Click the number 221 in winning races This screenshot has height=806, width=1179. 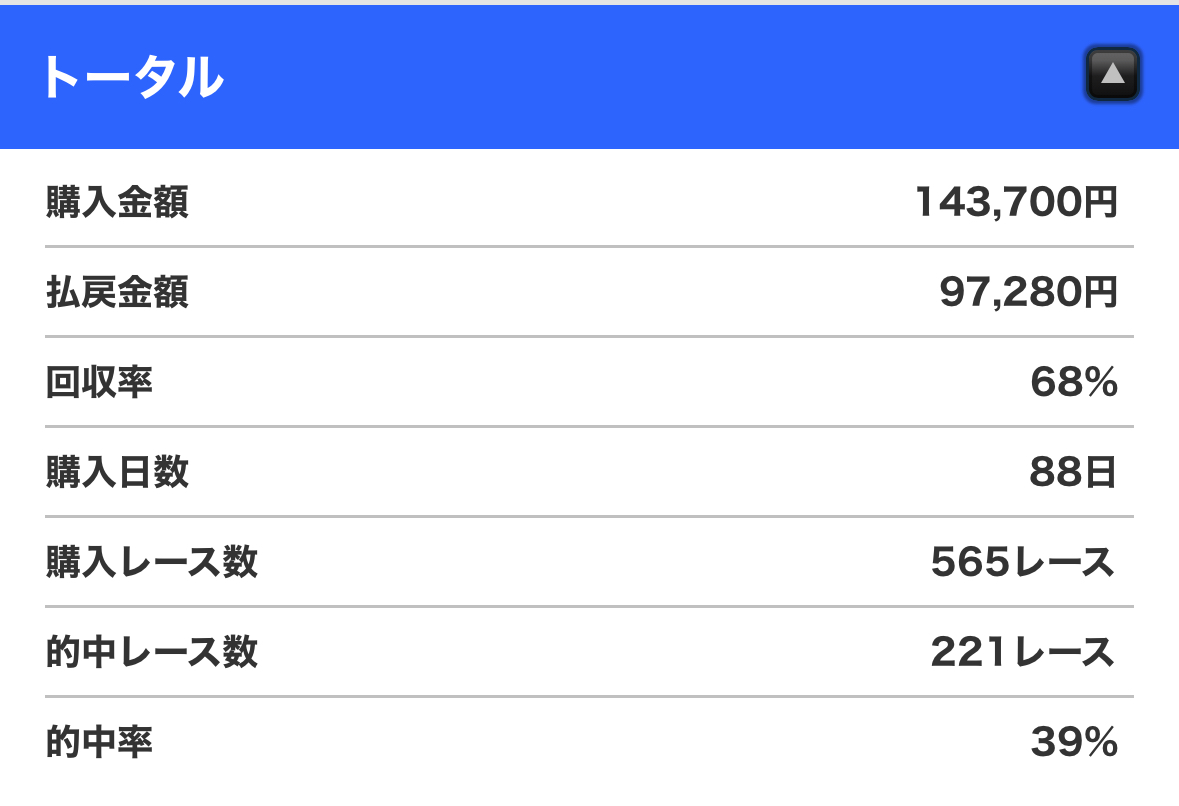point(970,653)
